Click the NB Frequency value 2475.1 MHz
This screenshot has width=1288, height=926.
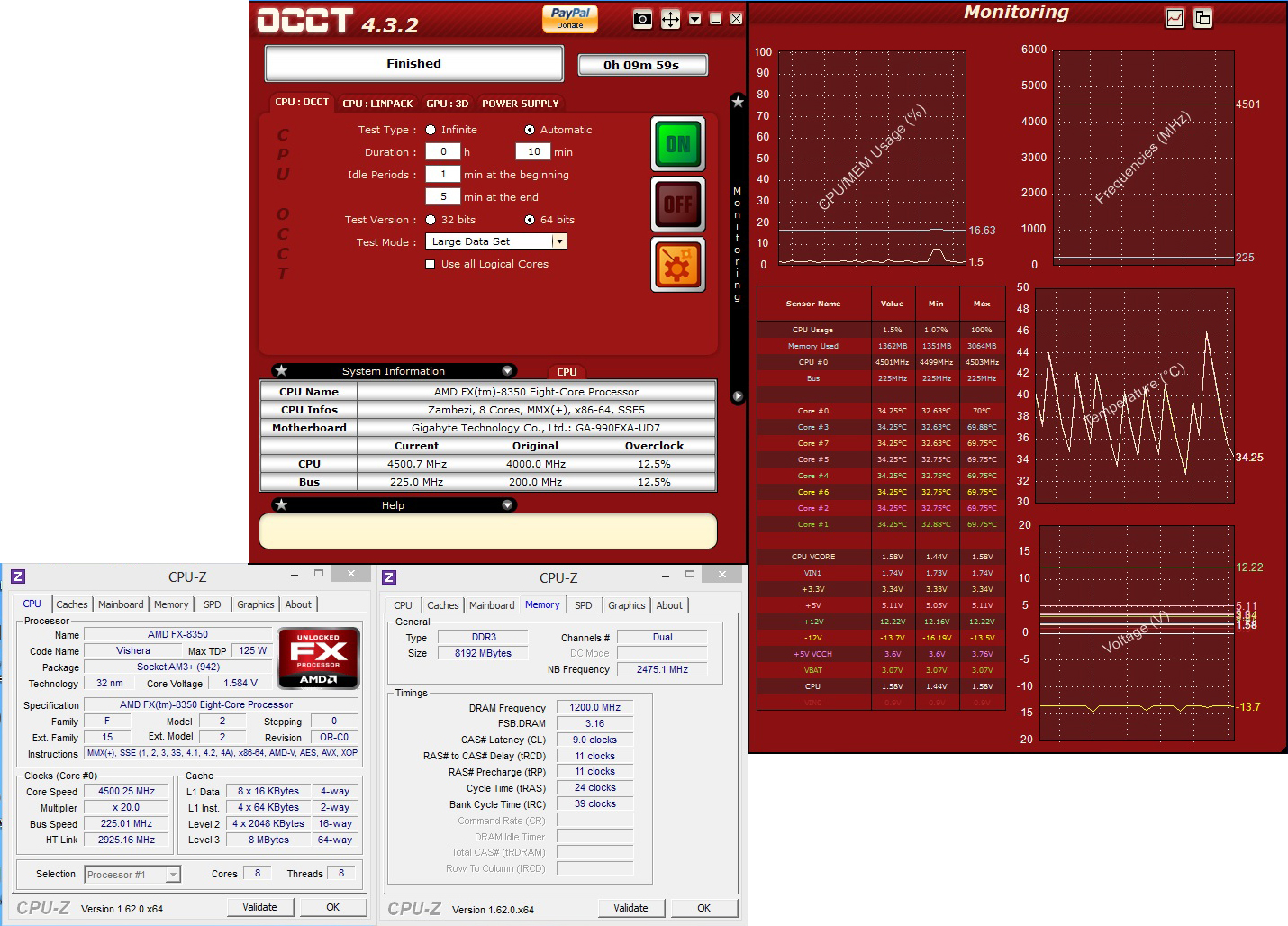coord(662,669)
